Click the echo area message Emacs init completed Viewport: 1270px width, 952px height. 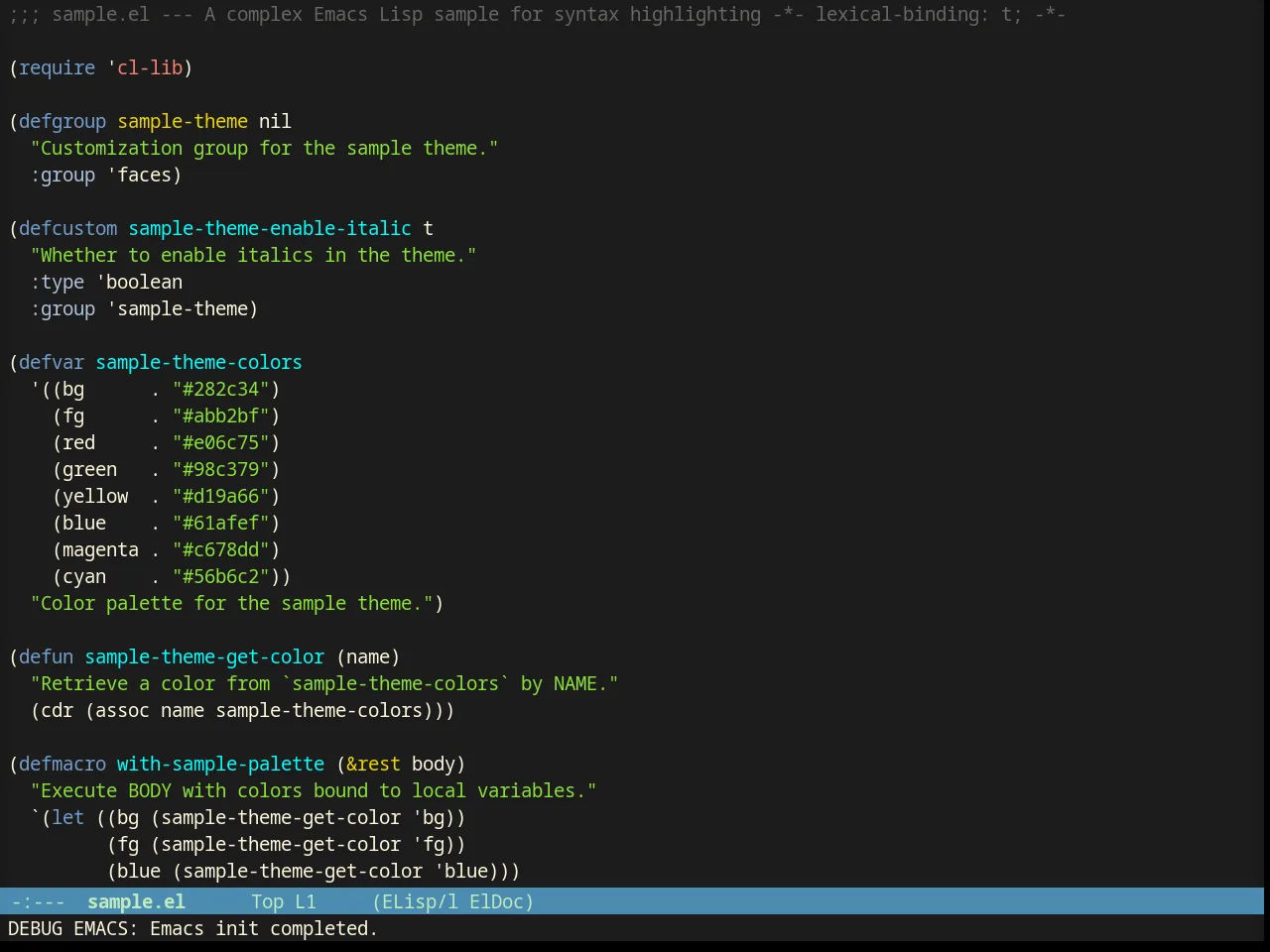264,928
